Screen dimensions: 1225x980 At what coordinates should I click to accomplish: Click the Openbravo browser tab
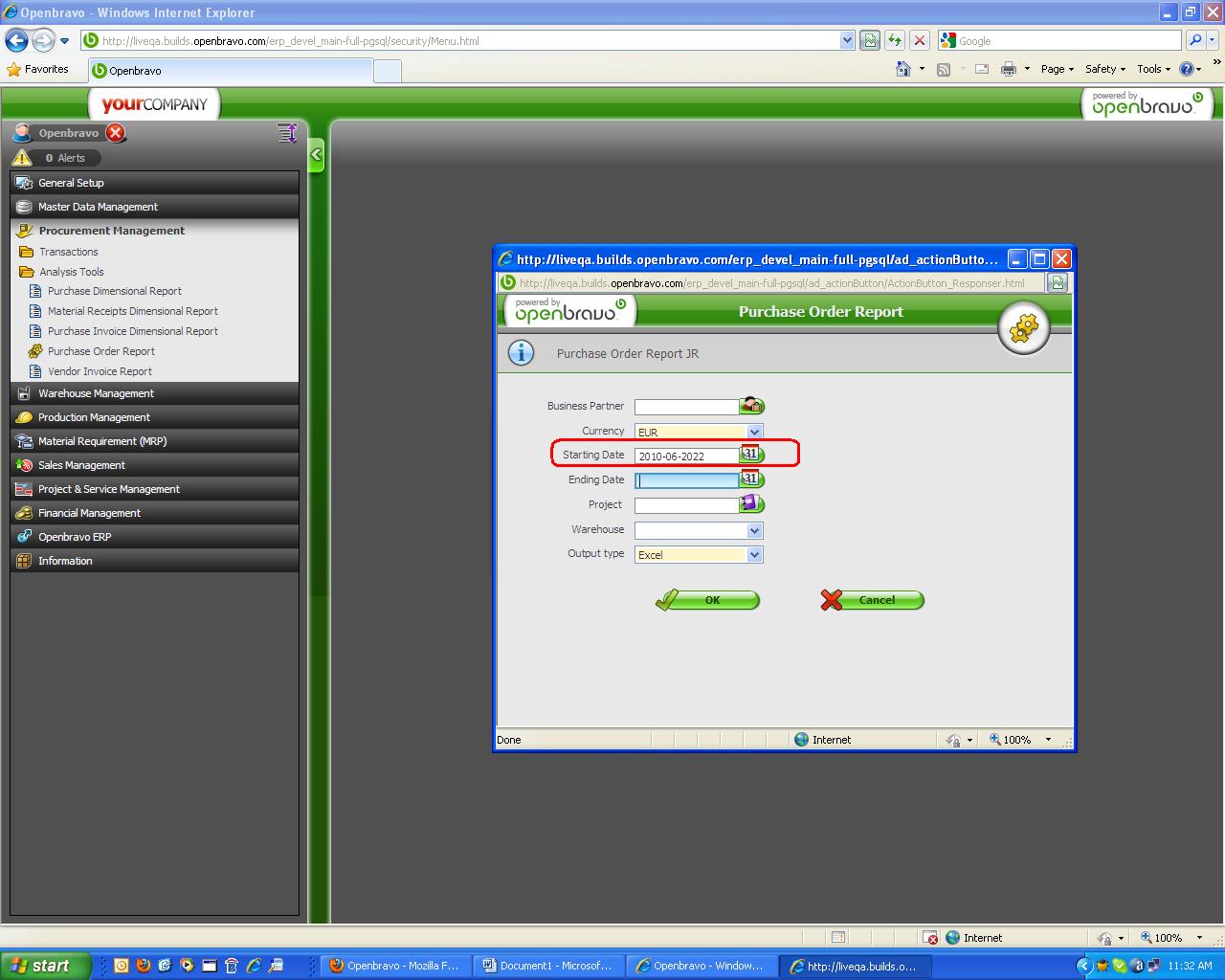pos(230,71)
